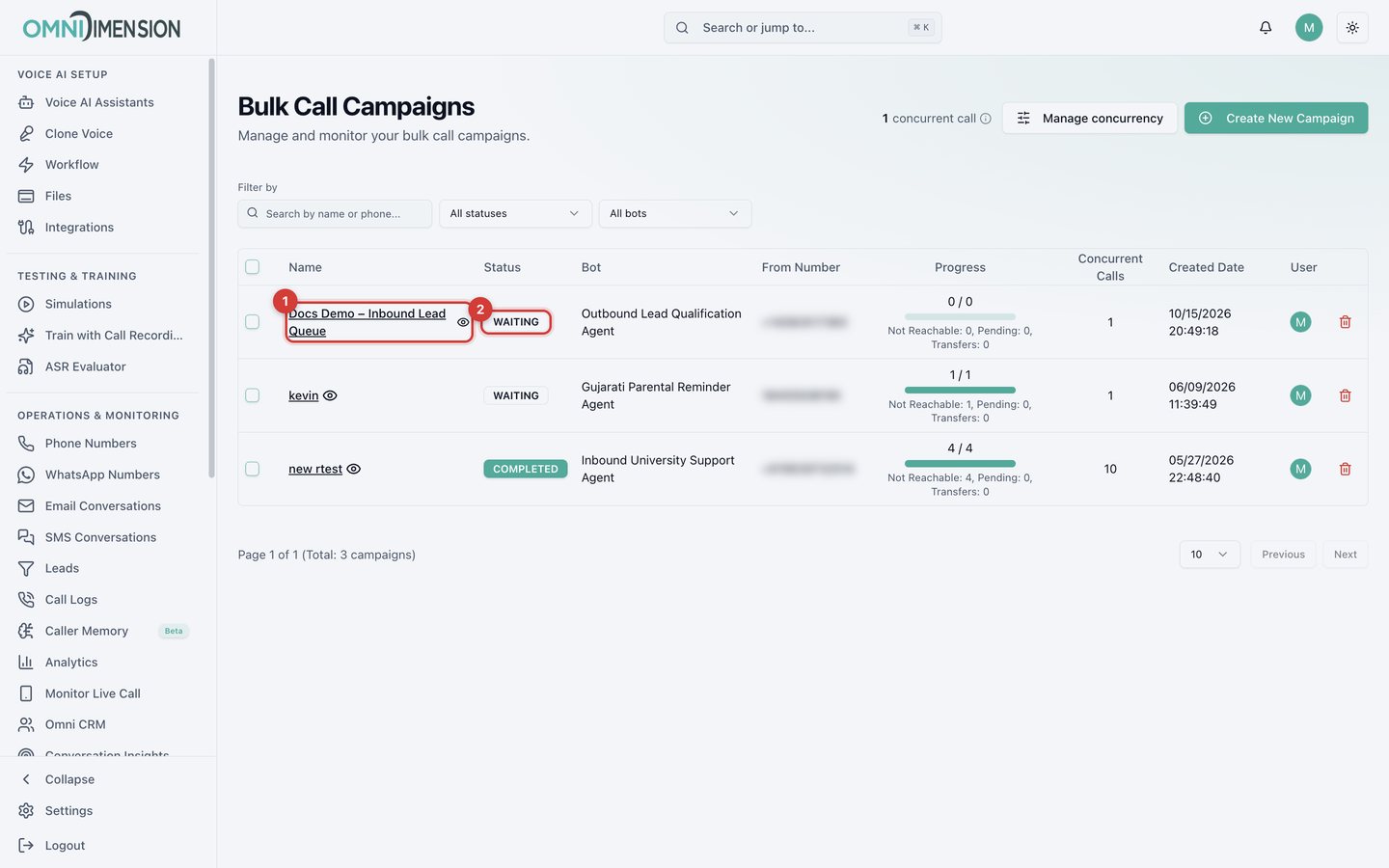The width and height of the screenshot is (1389, 868).
Task: Click Manage concurrency button
Action: (1090, 118)
